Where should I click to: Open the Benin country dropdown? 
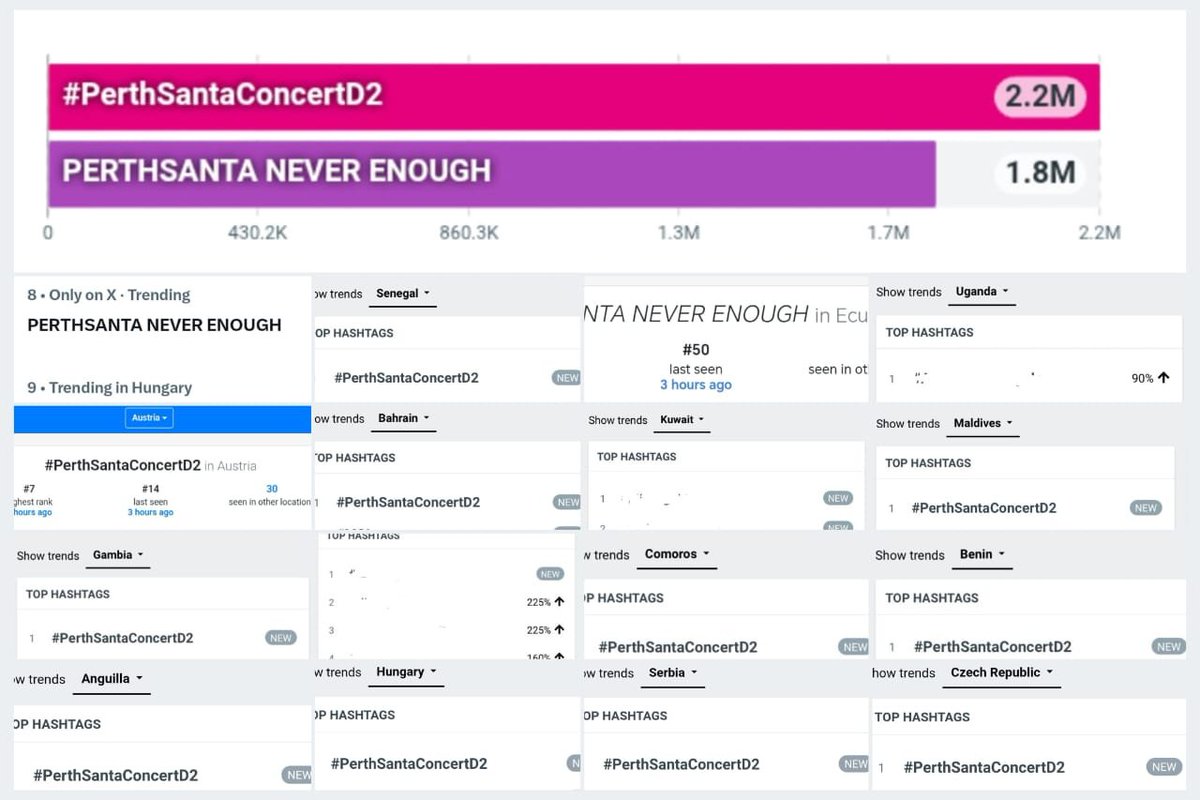coord(982,554)
